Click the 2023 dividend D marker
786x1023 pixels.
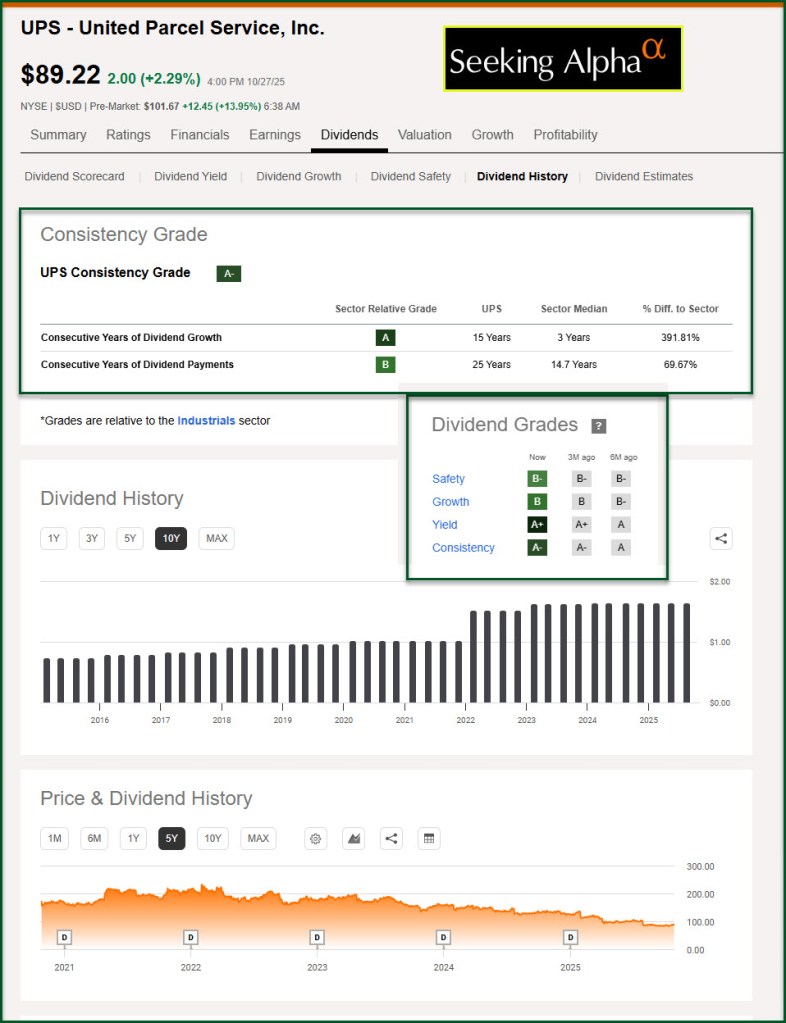click(x=317, y=937)
